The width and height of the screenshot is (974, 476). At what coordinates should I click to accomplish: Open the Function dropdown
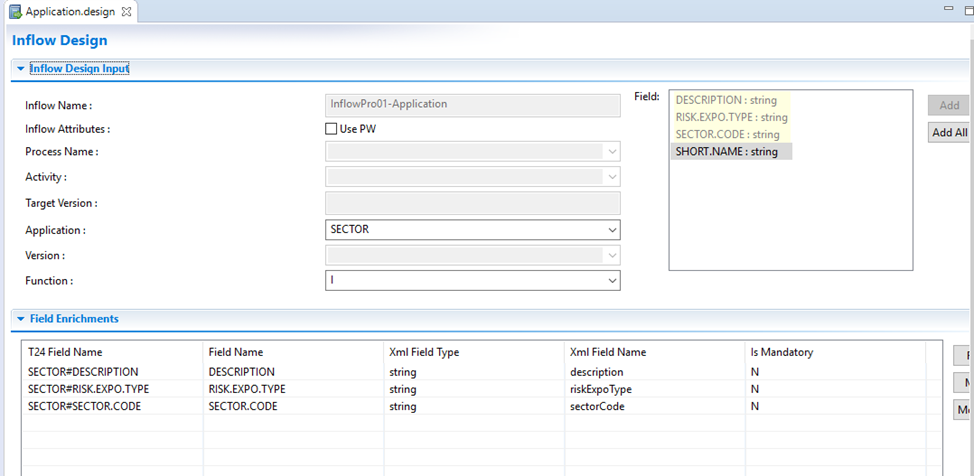coord(611,282)
